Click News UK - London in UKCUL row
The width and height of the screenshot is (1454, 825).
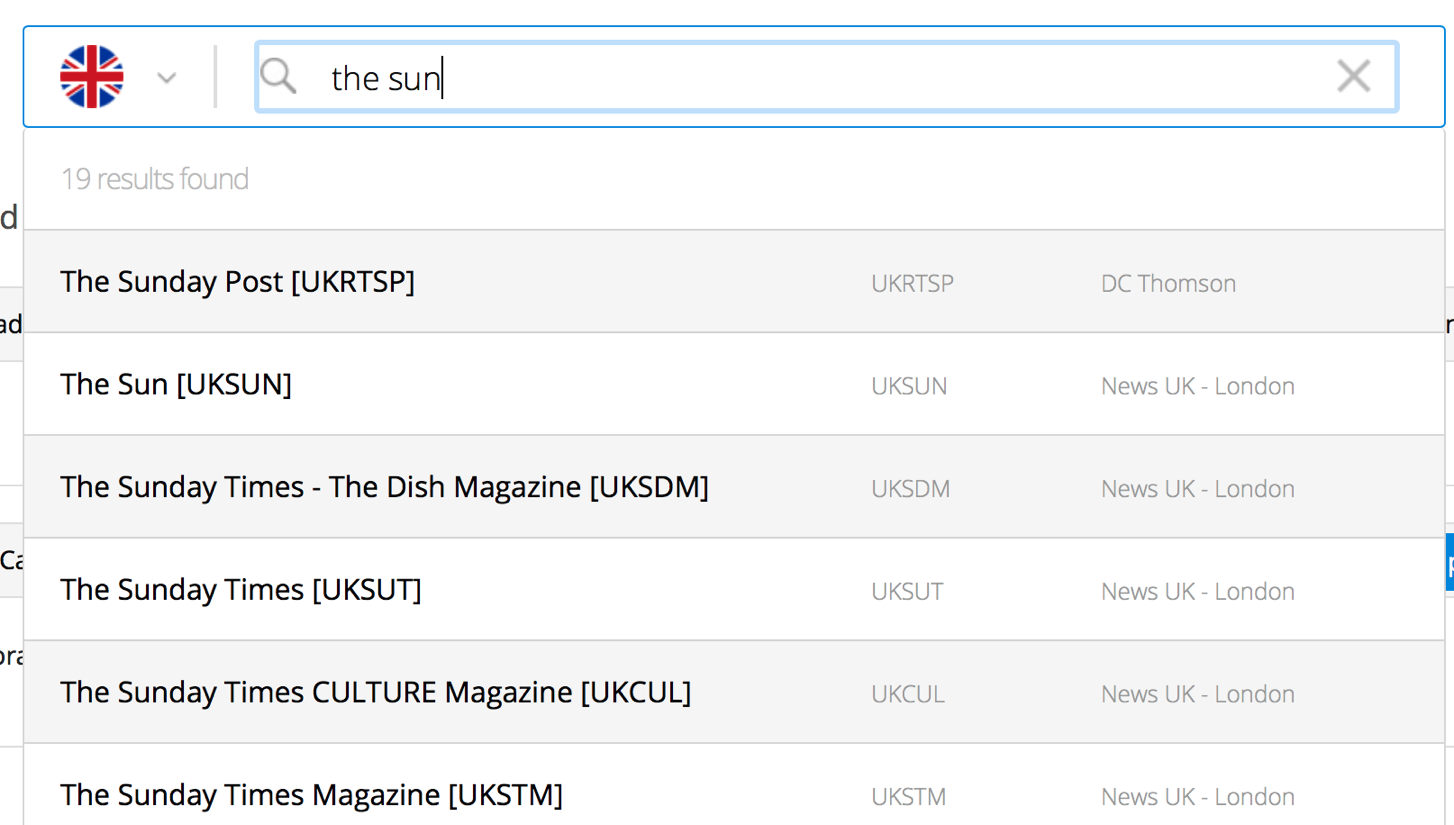(x=1198, y=694)
